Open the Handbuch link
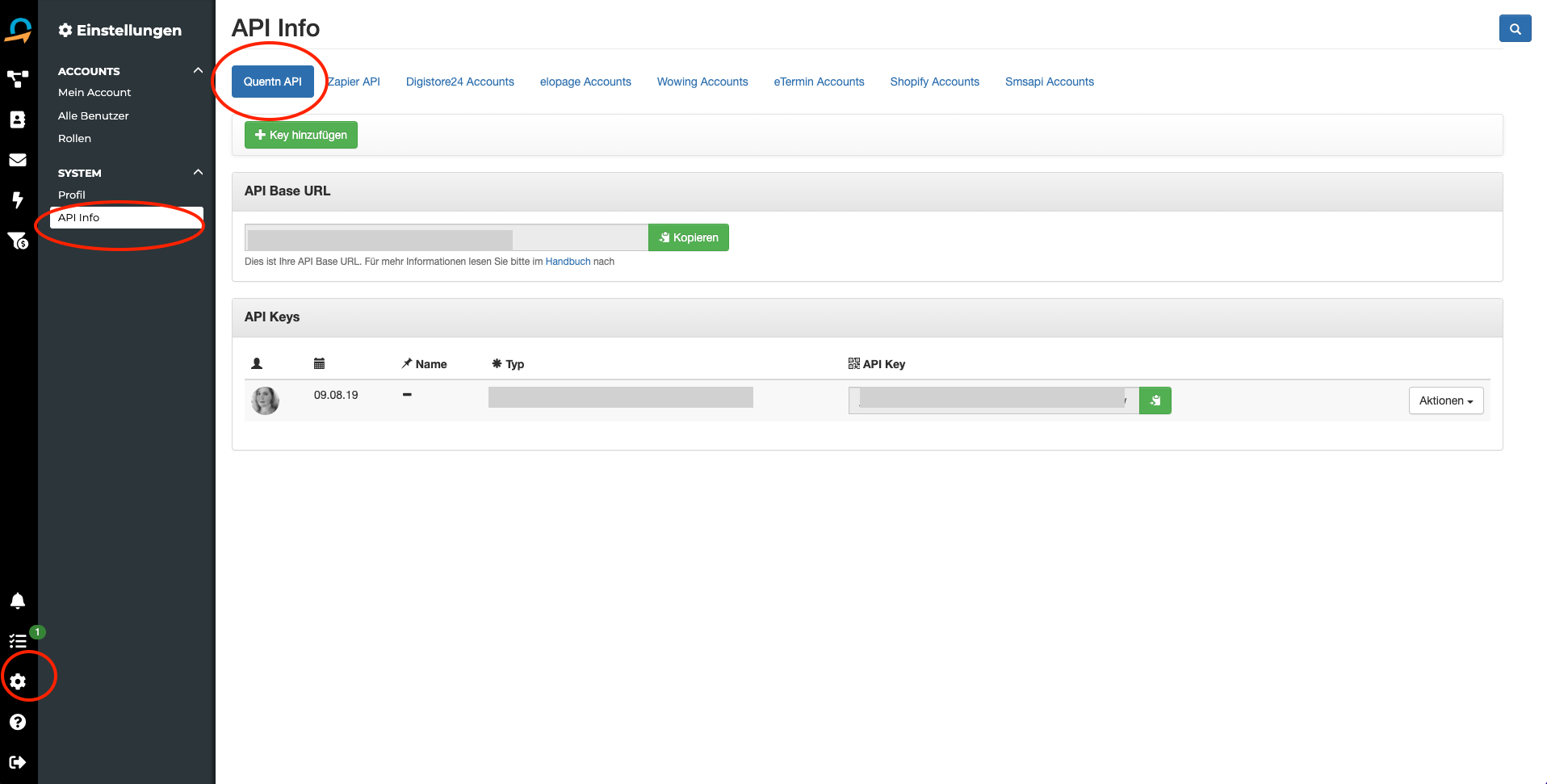Viewport: 1547px width, 784px height. coord(568,261)
